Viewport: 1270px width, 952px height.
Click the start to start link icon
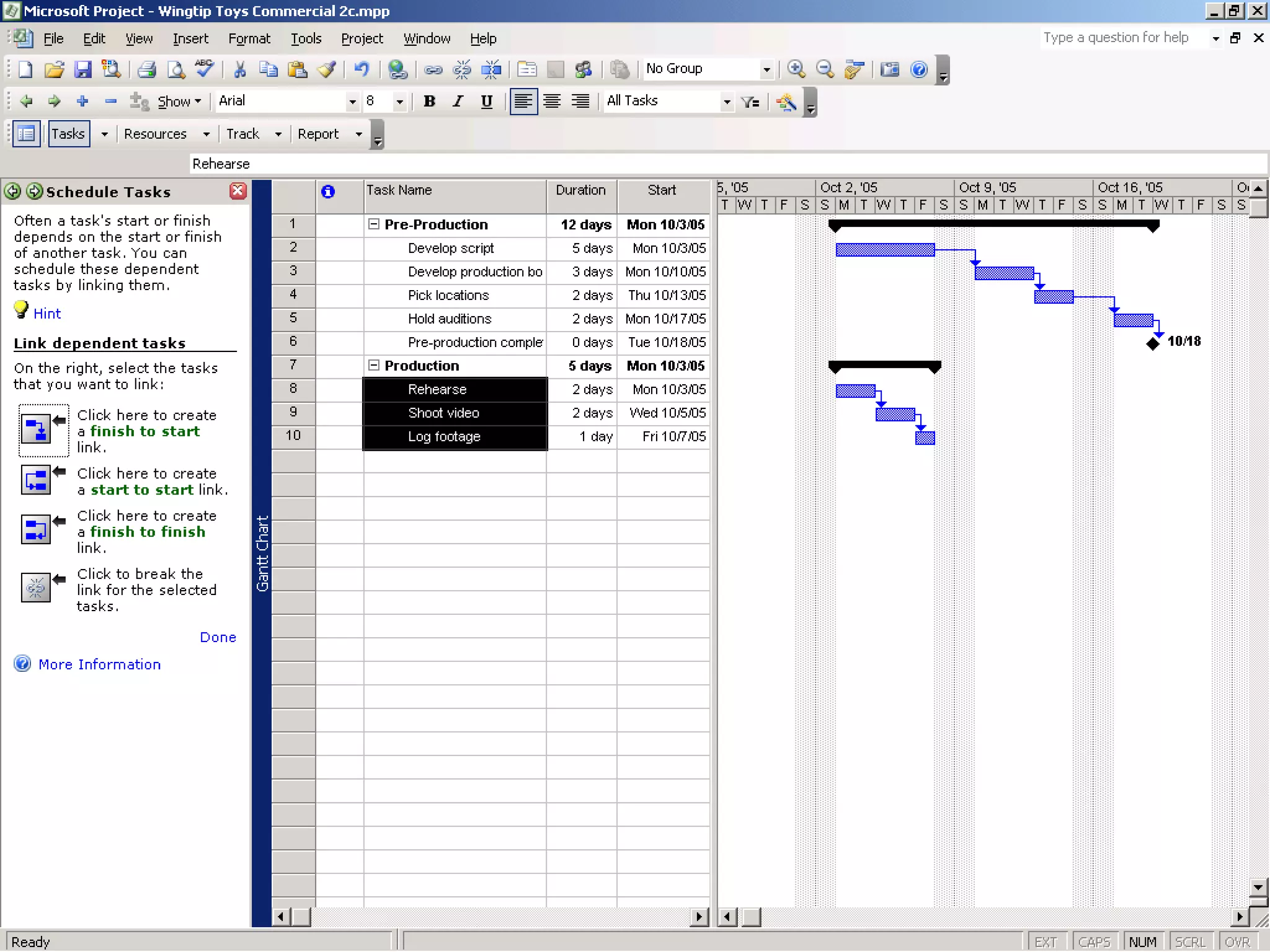pos(36,480)
